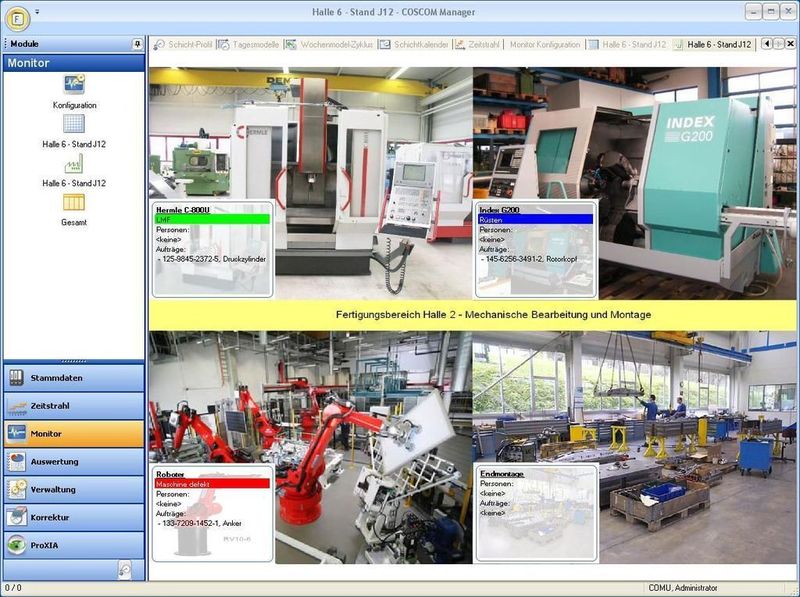The height and width of the screenshot is (597, 800).
Task: Select the Index G200 panel title
Action: (499, 210)
